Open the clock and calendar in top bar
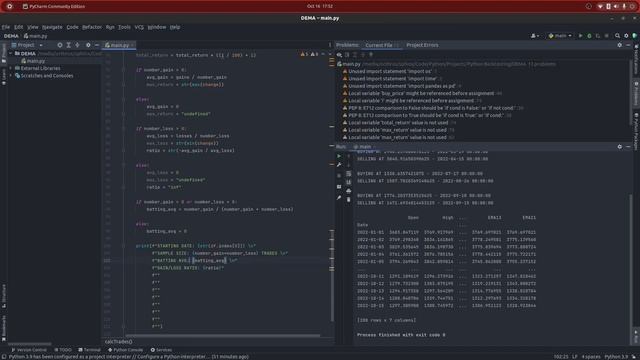The width and height of the screenshot is (640, 360). [x=320, y=6]
